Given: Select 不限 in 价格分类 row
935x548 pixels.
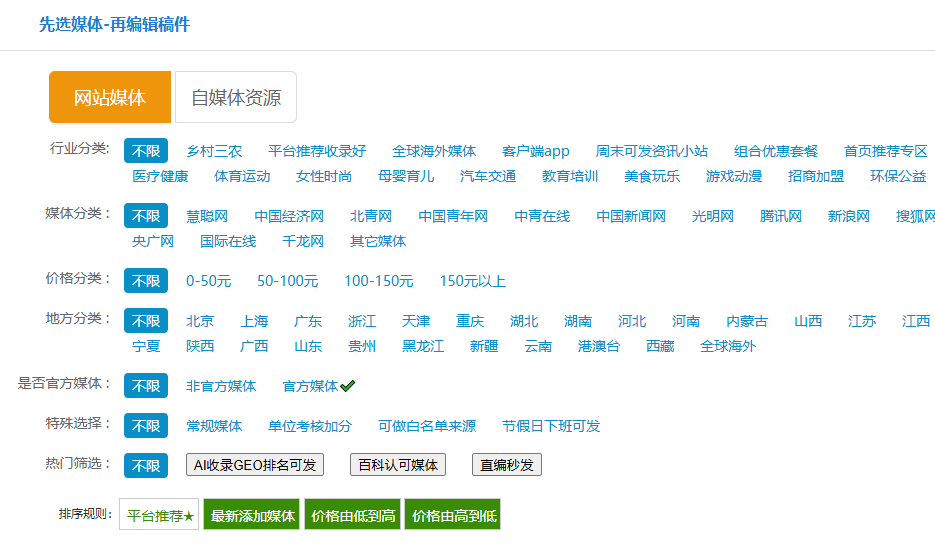Looking at the screenshot, I should 146,281.
